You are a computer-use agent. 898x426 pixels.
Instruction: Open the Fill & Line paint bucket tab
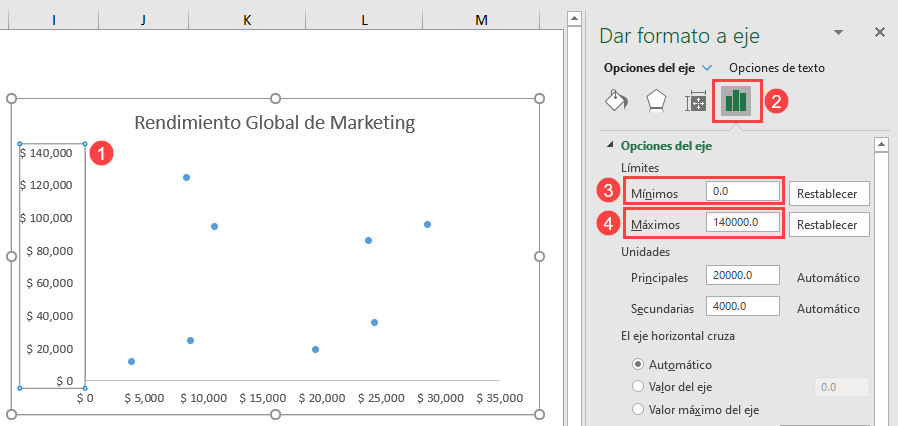(x=616, y=101)
